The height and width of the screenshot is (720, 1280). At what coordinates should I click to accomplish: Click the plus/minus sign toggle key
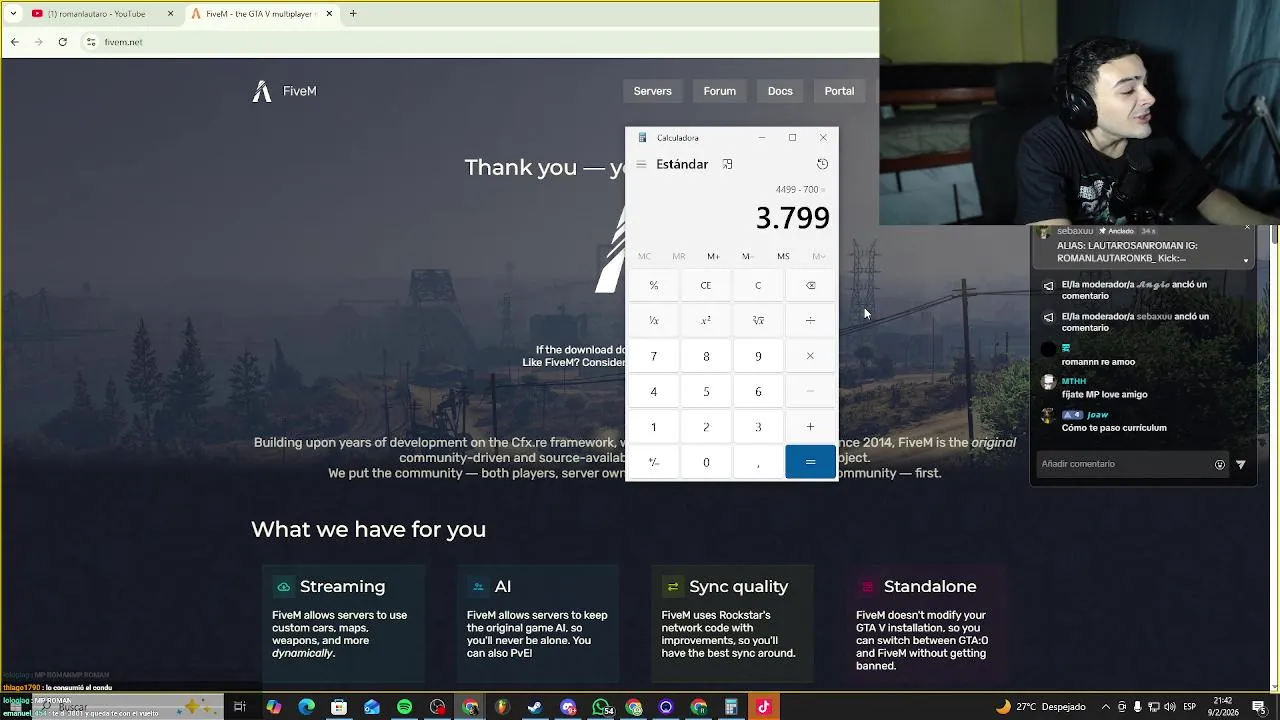point(653,462)
